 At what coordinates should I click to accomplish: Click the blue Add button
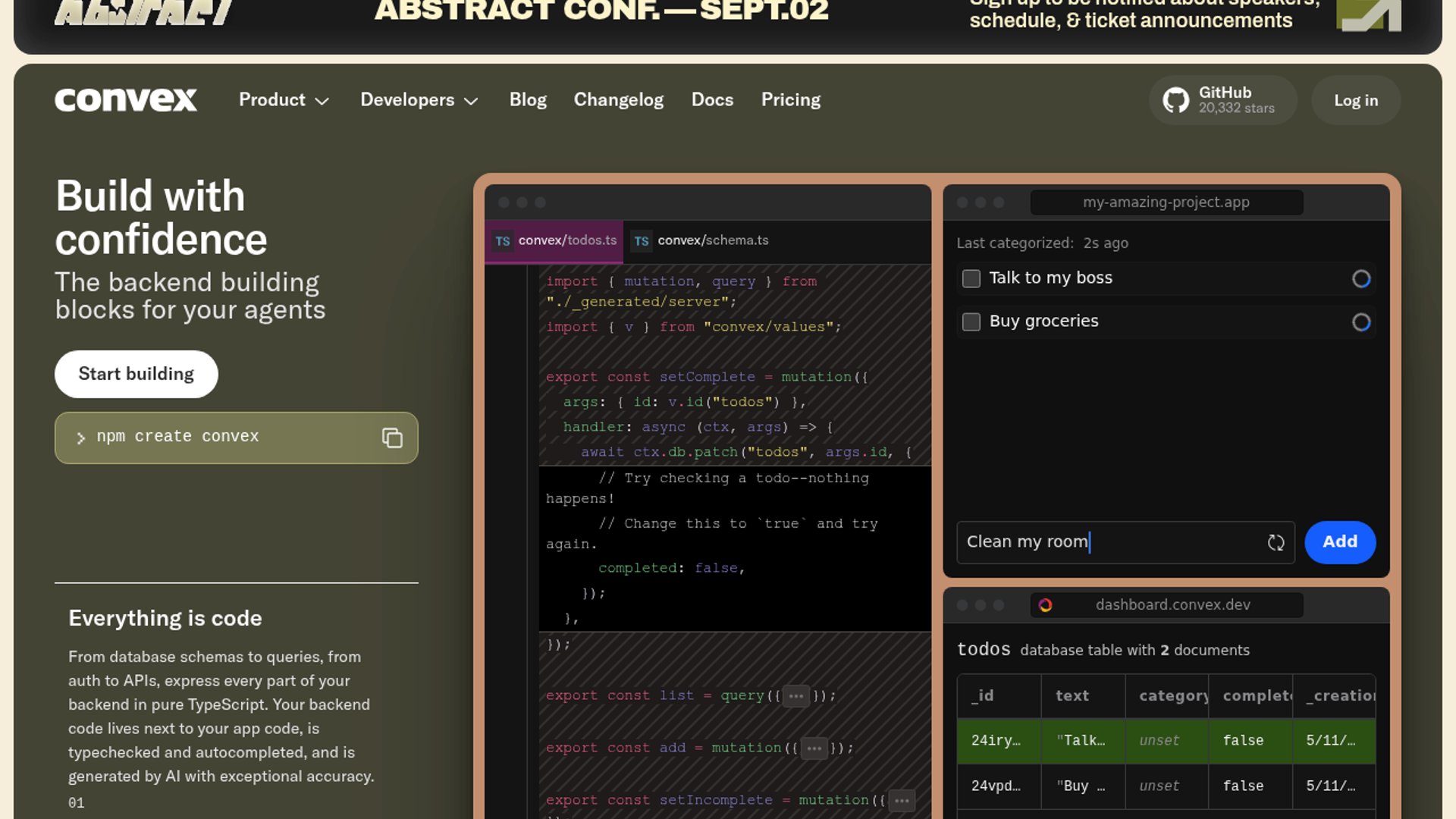click(1340, 542)
